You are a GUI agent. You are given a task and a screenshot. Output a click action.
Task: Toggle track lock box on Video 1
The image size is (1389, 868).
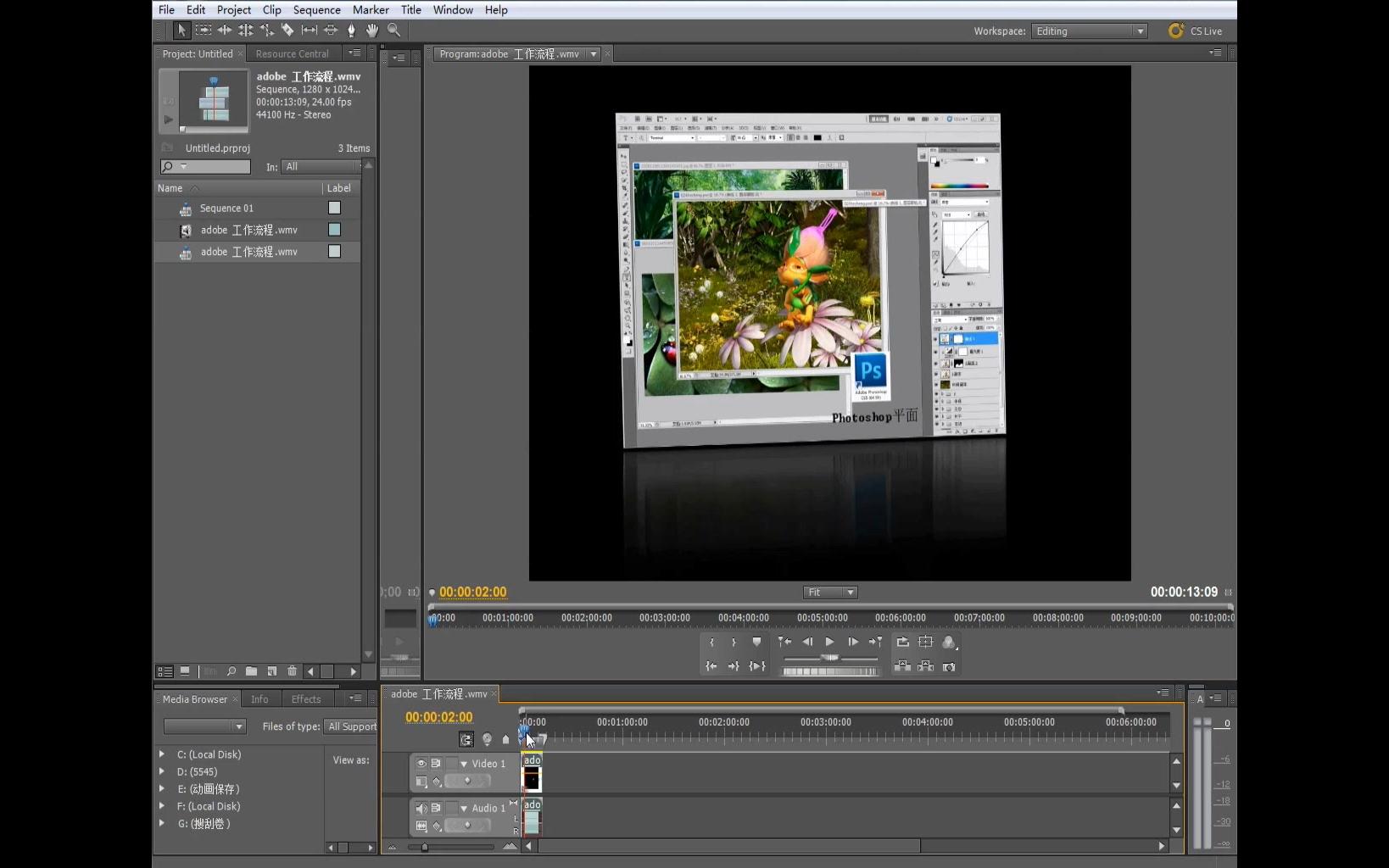click(x=452, y=764)
